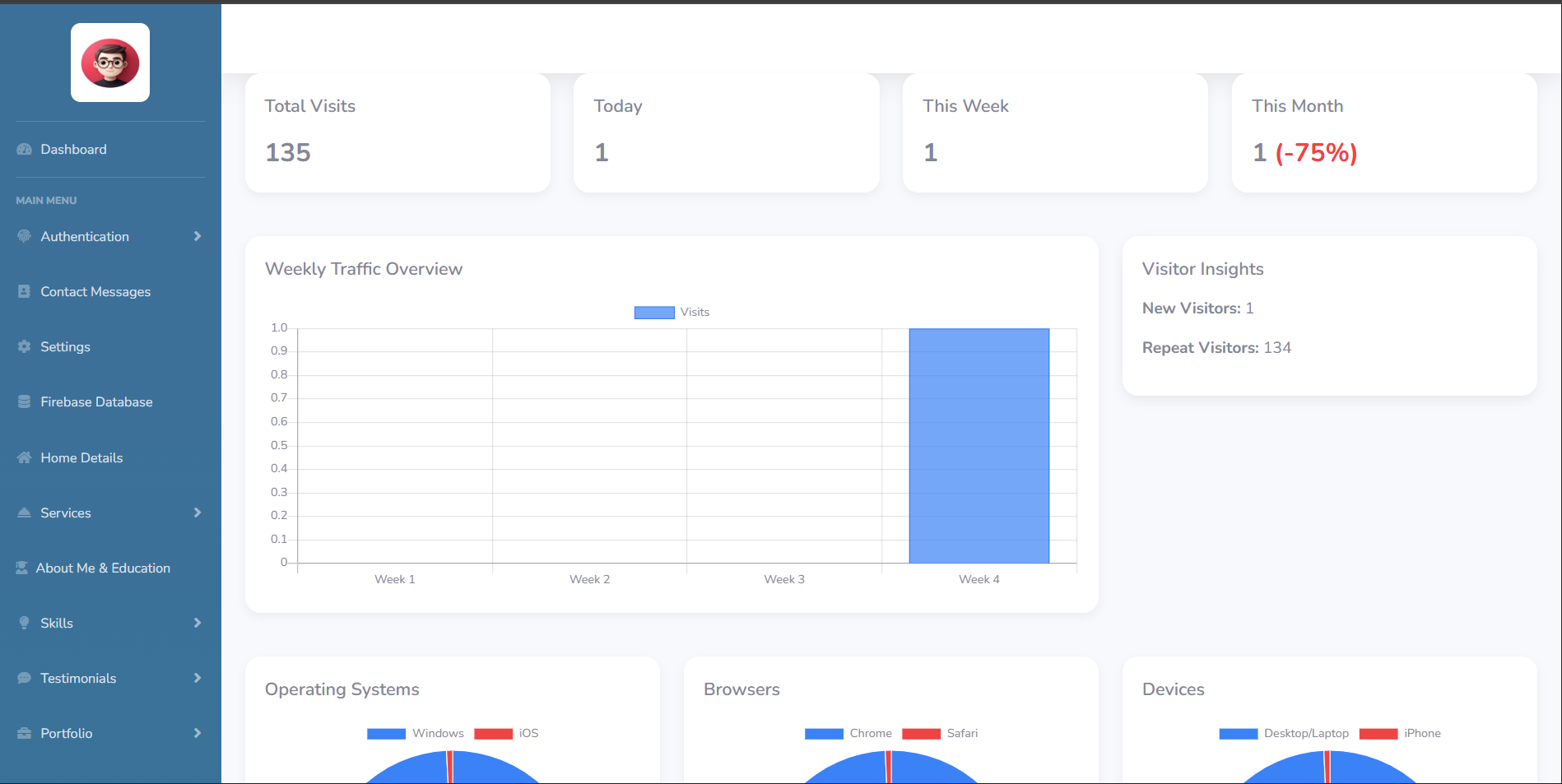Viewport: 1562px width, 784px height.
Task: Navigate to Home Details
Action: [x=110, y=458]
